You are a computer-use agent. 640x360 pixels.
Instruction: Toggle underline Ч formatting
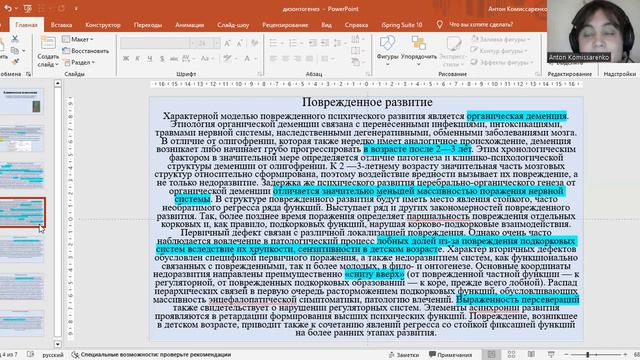point(150,59)
